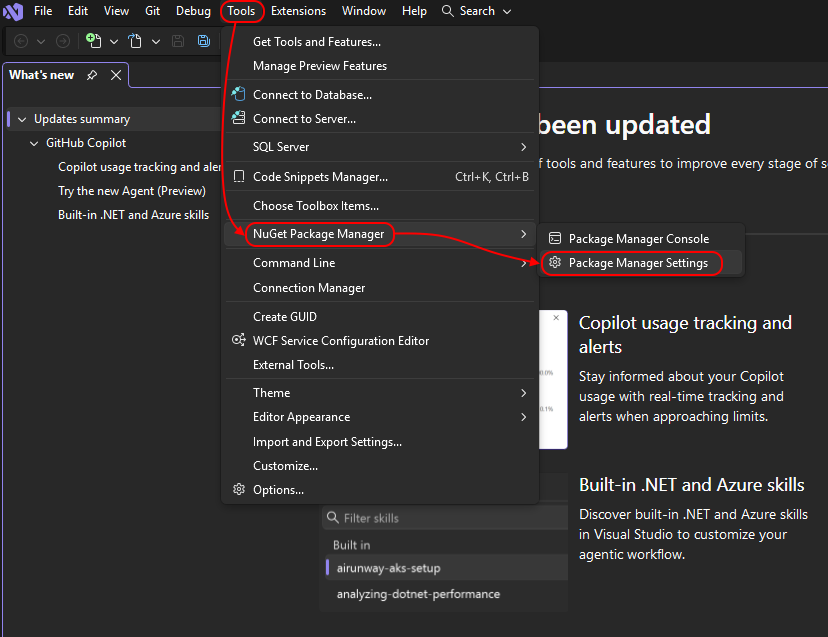Click the save file toolbar icon
The height and width of the screenshot is (637, 828).
tap(178, 41)
